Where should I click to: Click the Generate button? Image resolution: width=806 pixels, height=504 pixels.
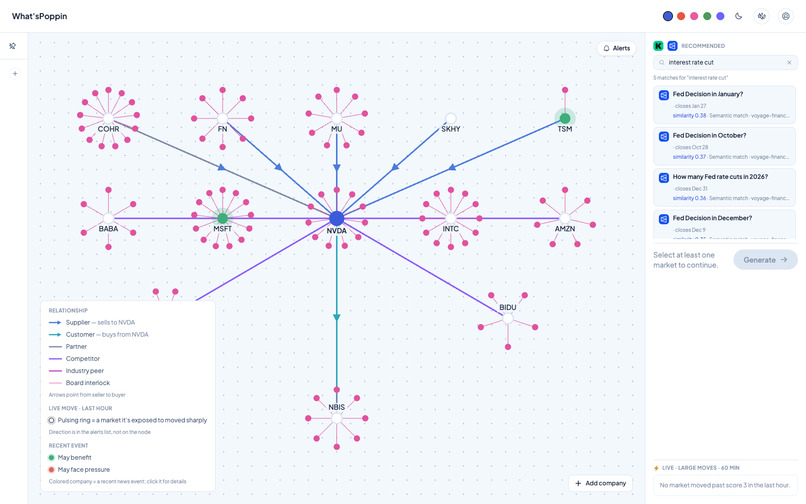pyautogui.click(x=765, y=260)
